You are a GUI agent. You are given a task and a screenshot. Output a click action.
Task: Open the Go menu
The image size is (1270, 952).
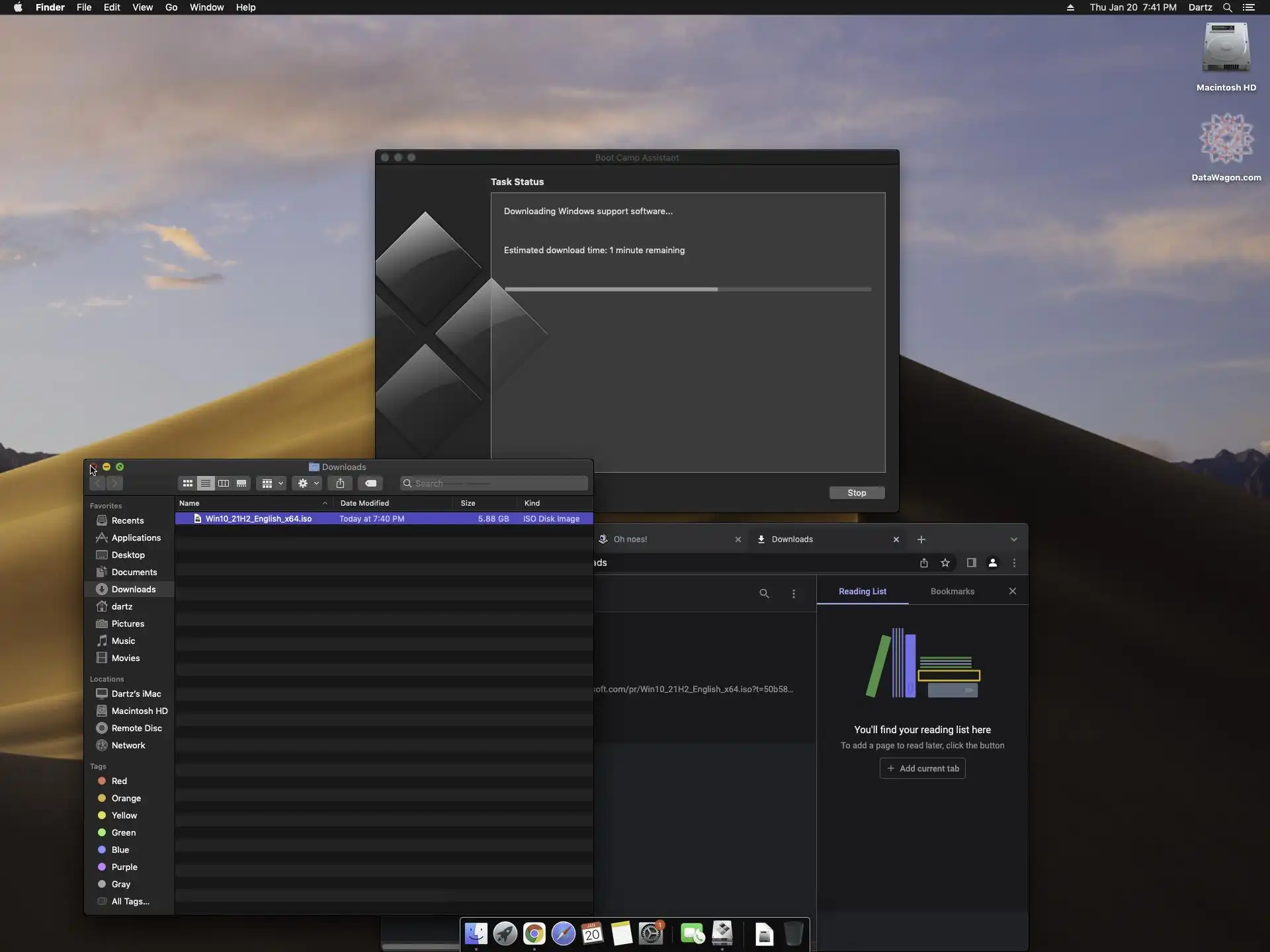pyautogui.click(x=171, y=7)
